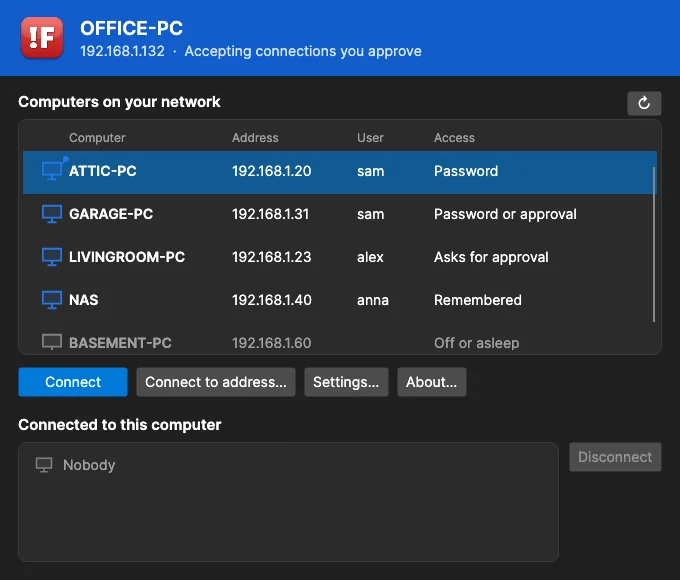This screenshot has height=580, width=680.
Task: Click user sam in GARAGE-PC row
Action: pyautogui.click(x=371, y=214)
